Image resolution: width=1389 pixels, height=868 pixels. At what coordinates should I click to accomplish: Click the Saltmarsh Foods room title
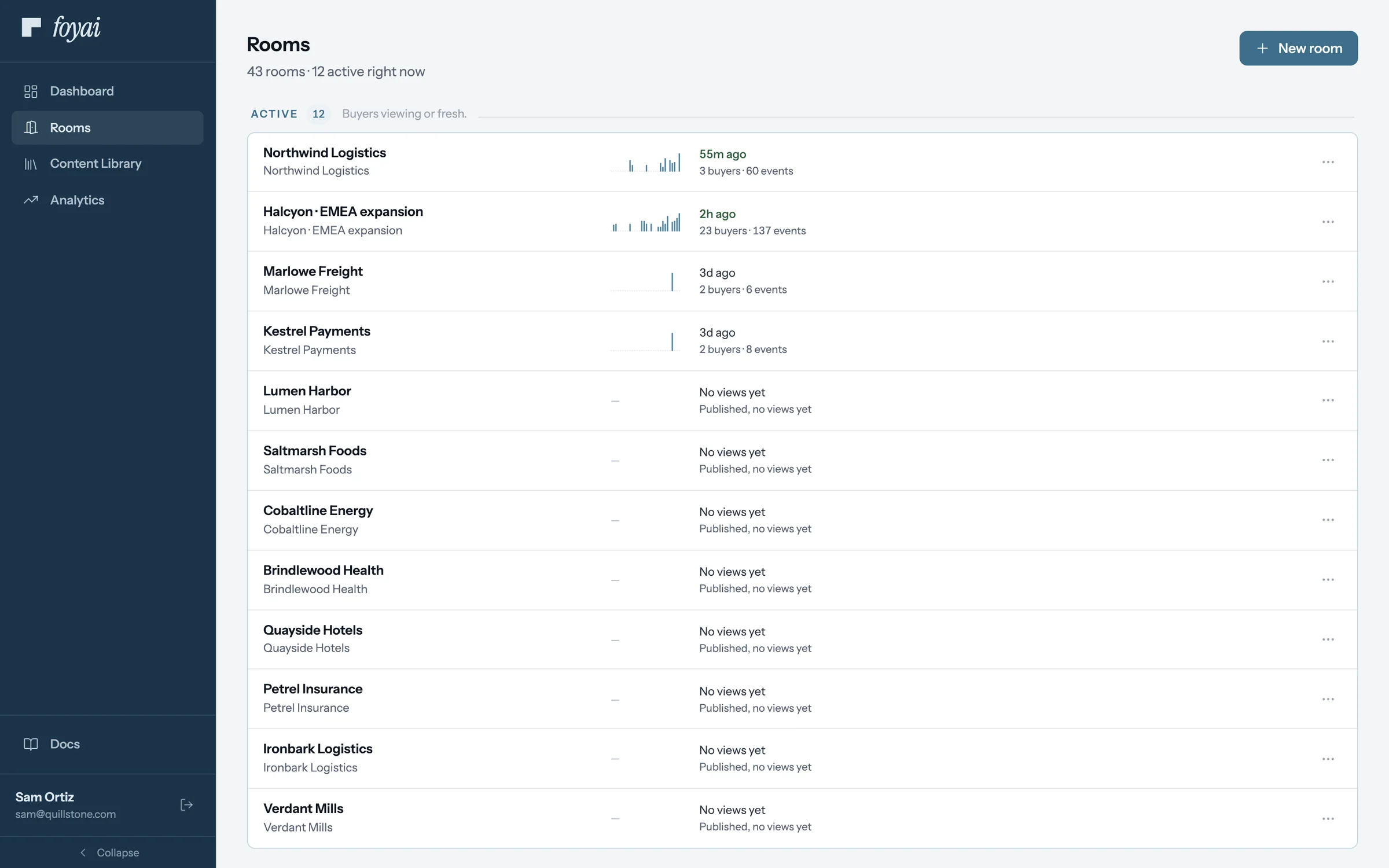314,451
